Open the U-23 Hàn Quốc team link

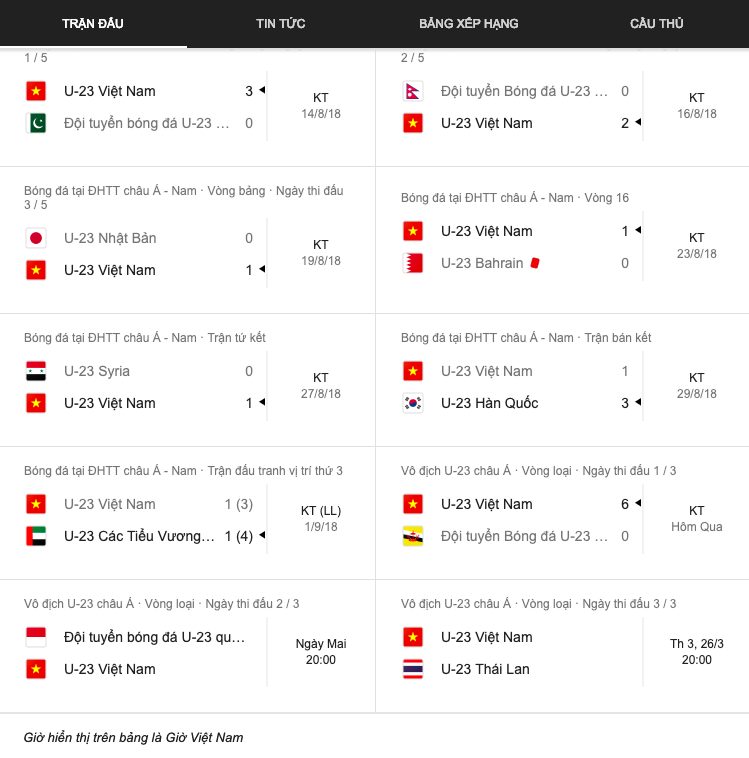tap(489, 403)
